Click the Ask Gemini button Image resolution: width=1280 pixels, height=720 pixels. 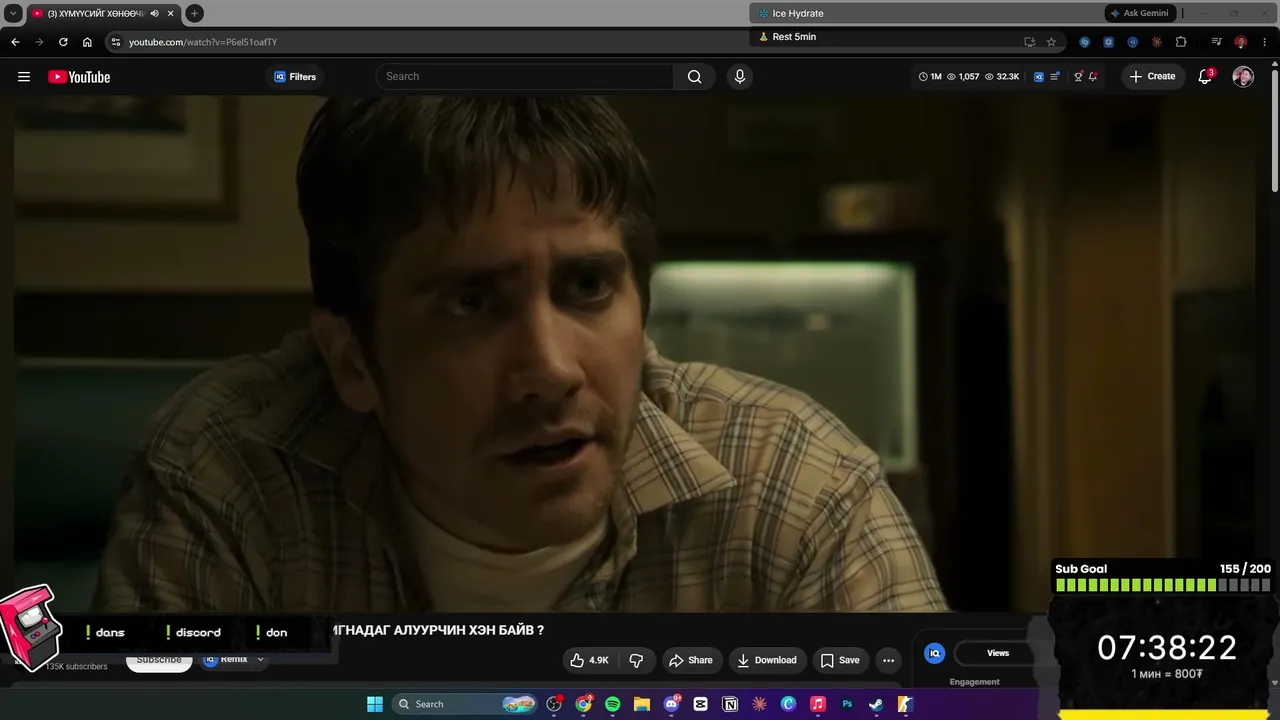[x=1139, y=13]
